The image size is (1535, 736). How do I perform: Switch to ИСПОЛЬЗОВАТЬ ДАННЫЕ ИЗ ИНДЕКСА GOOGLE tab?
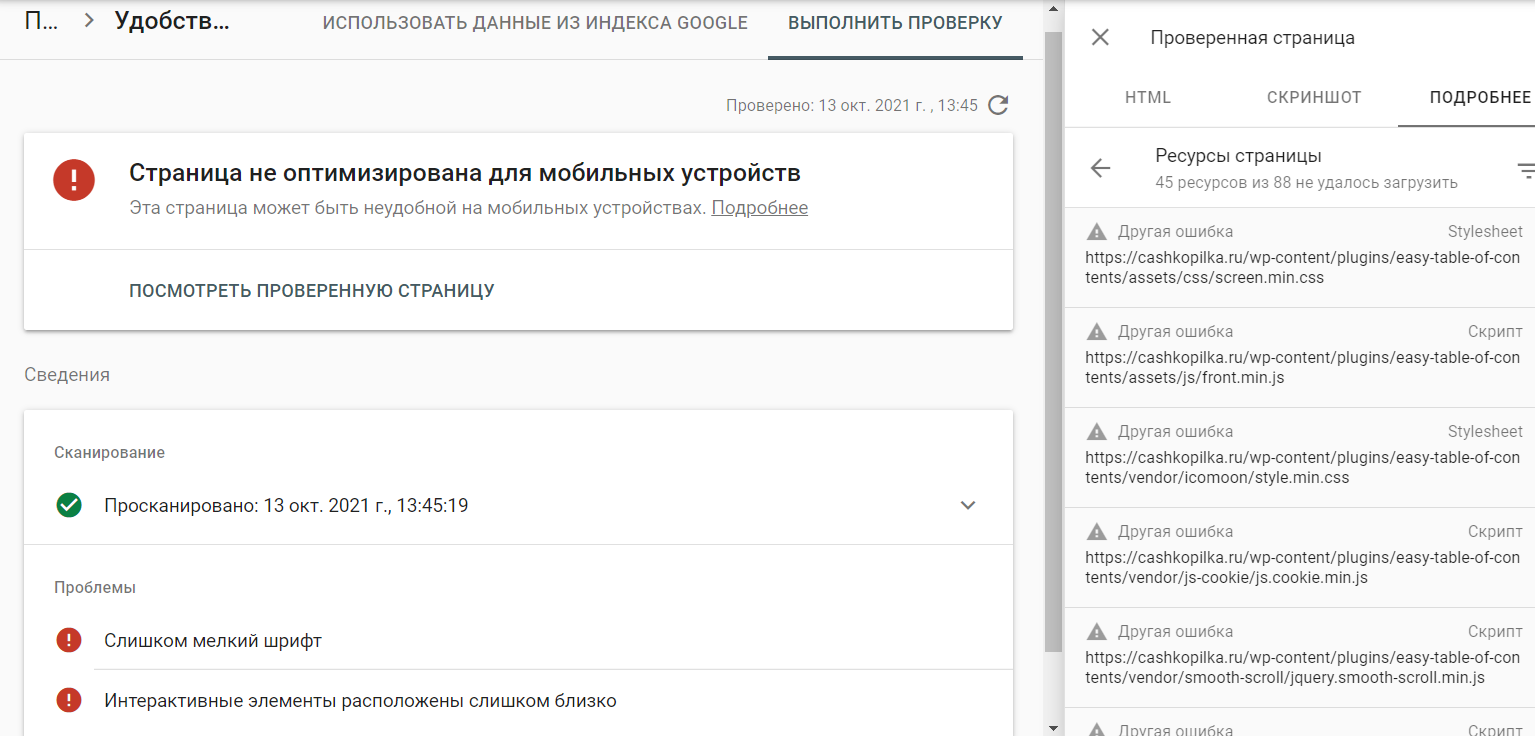click(535, 23)
